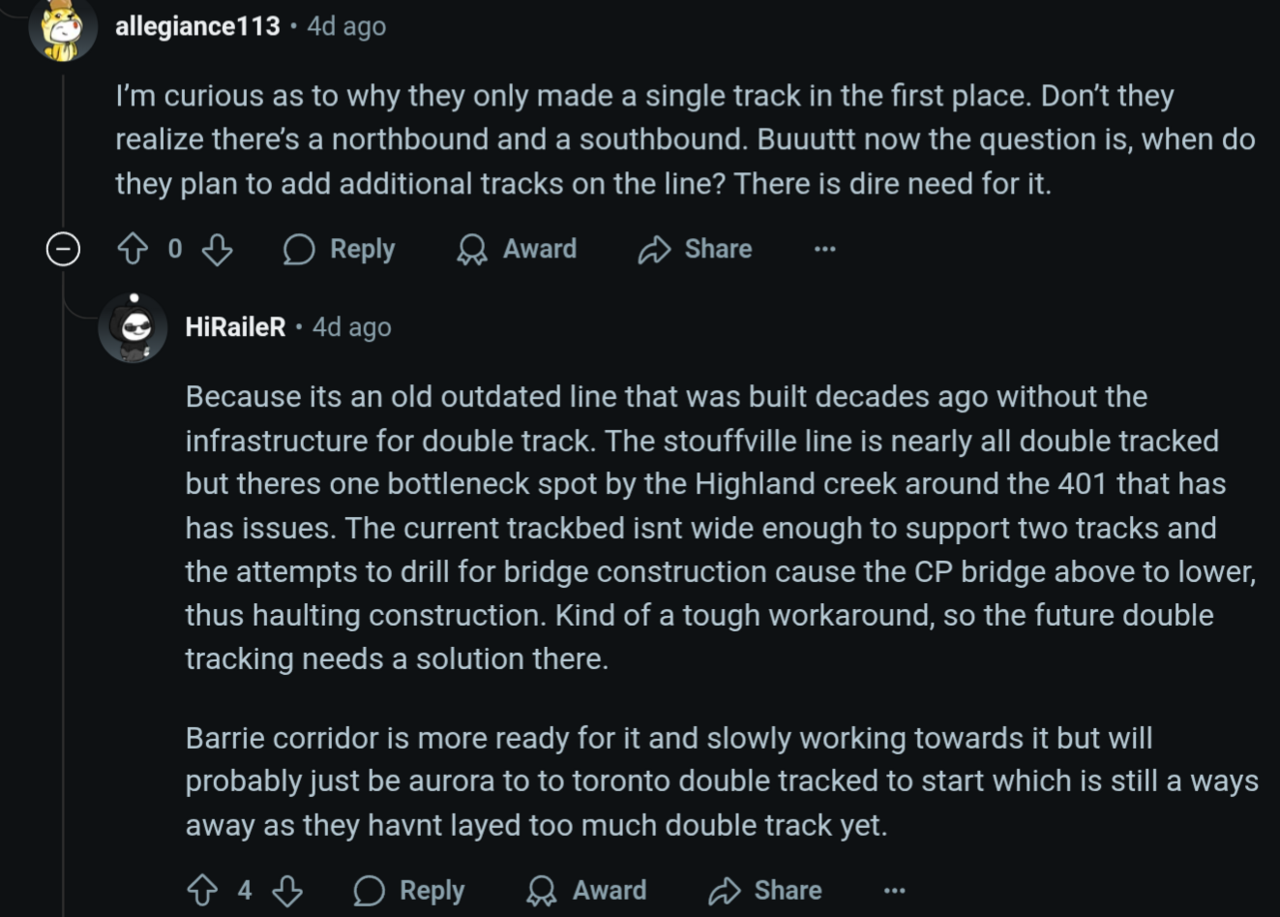Open the Share options on HiRaileR's reply
The width and height of the screenshot is (1280, 917).
click(763, 890)
